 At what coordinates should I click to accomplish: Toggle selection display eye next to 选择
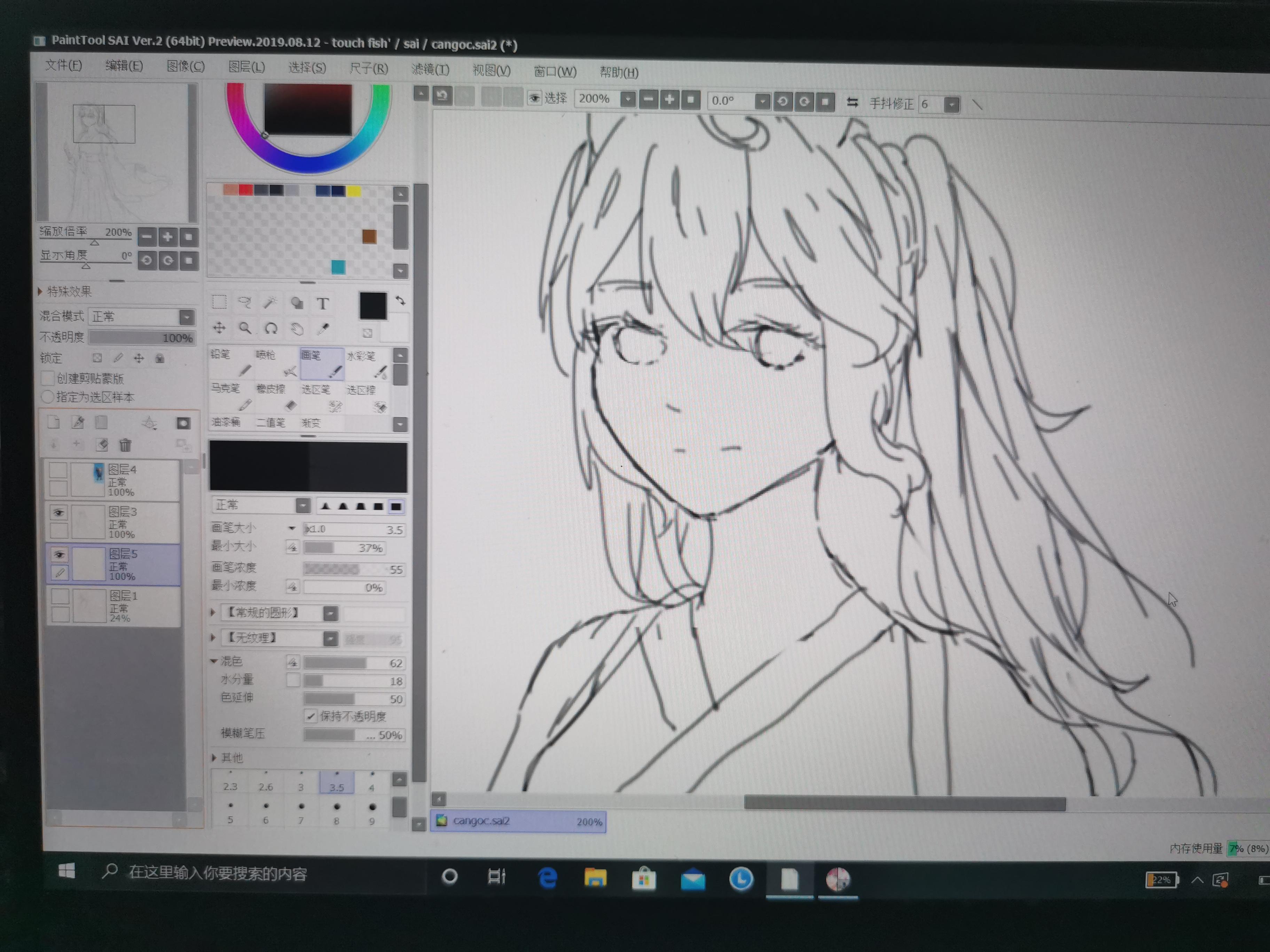coord(534,98)
